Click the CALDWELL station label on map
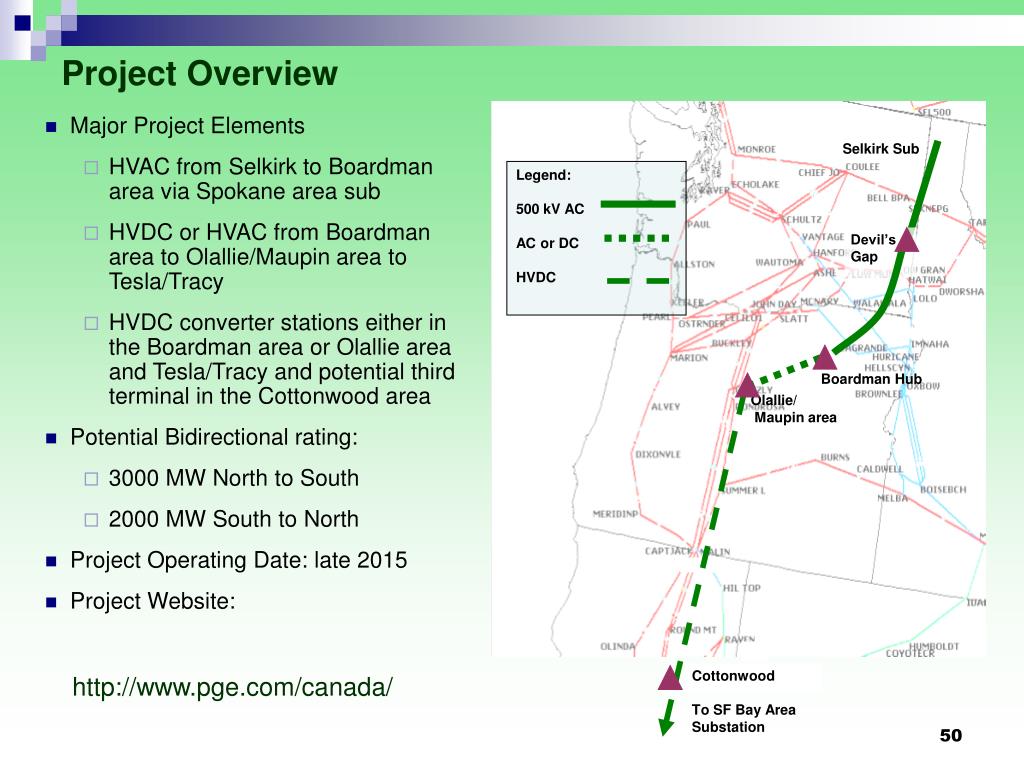1024x768 pixels. click(x=880, y=469)
